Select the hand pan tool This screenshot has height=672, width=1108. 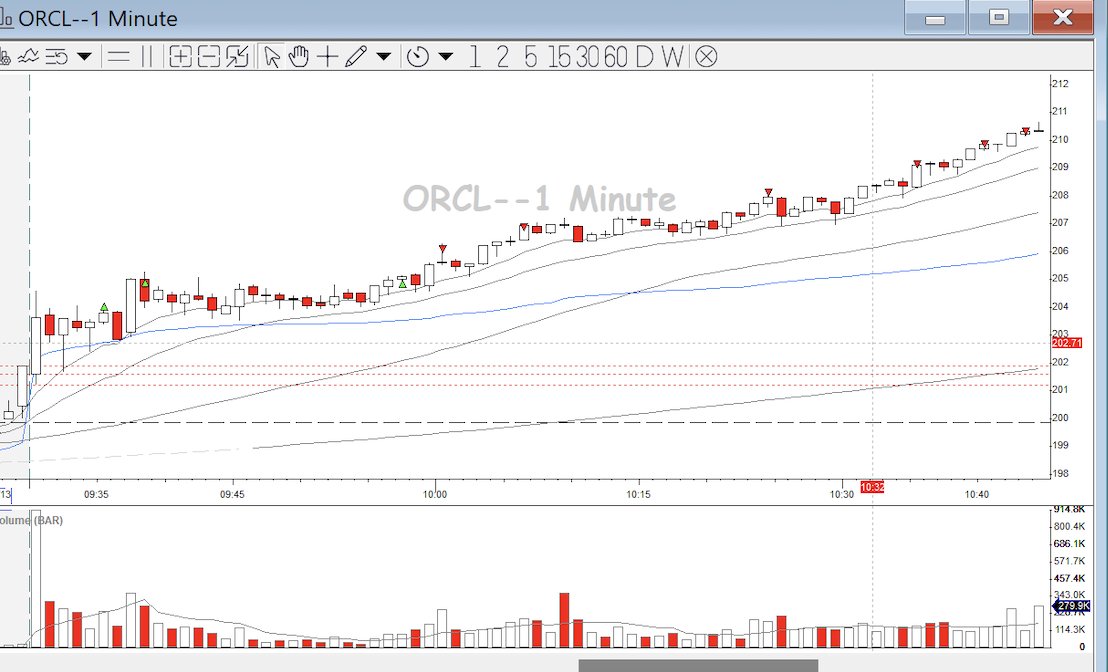tap(299, 56)
